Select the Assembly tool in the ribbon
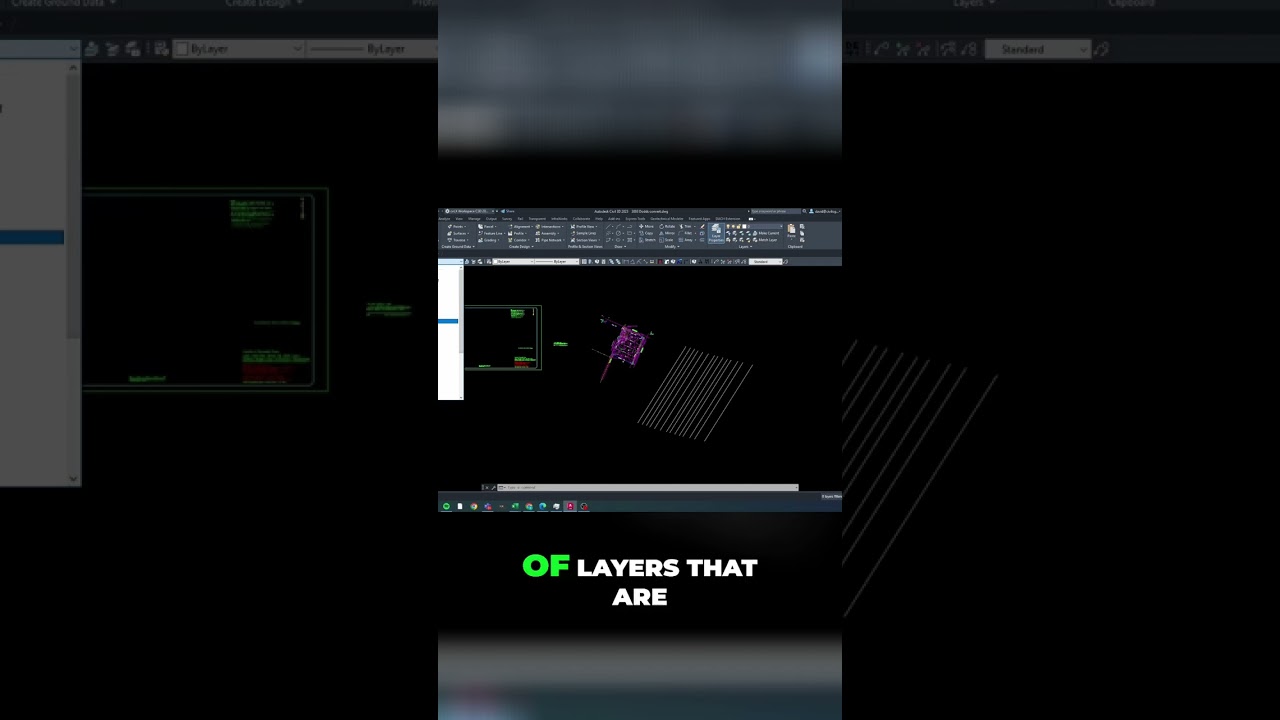1280x720 pixels. click(548, 233)
